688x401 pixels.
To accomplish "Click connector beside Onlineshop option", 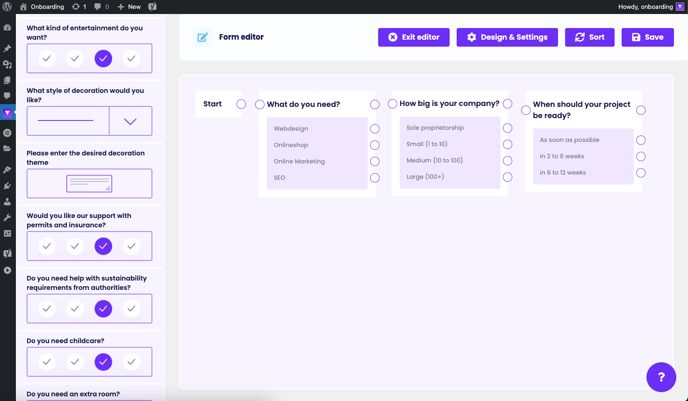I will click(375, 145).
